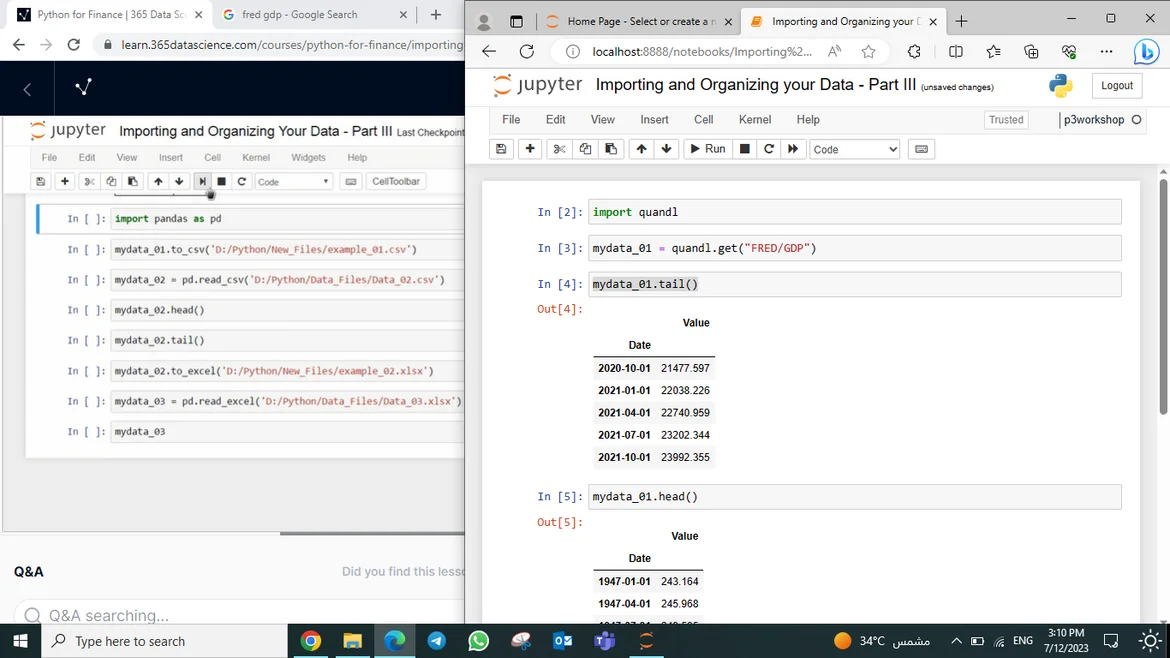
Task: Cut selected cells with the scissors icon
Action: point(559,149)
